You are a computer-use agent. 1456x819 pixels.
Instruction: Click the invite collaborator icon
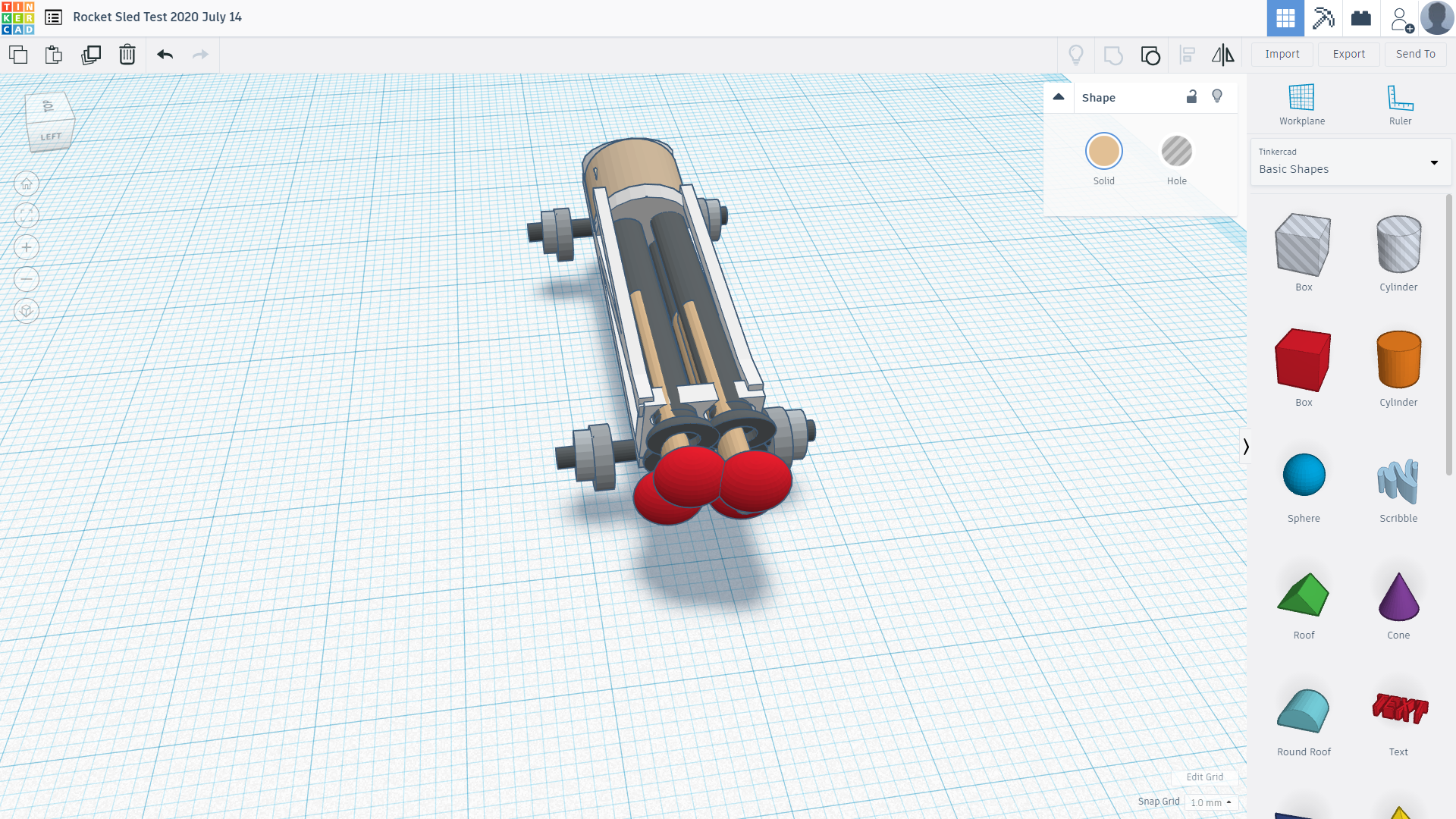click(1401, 19)
